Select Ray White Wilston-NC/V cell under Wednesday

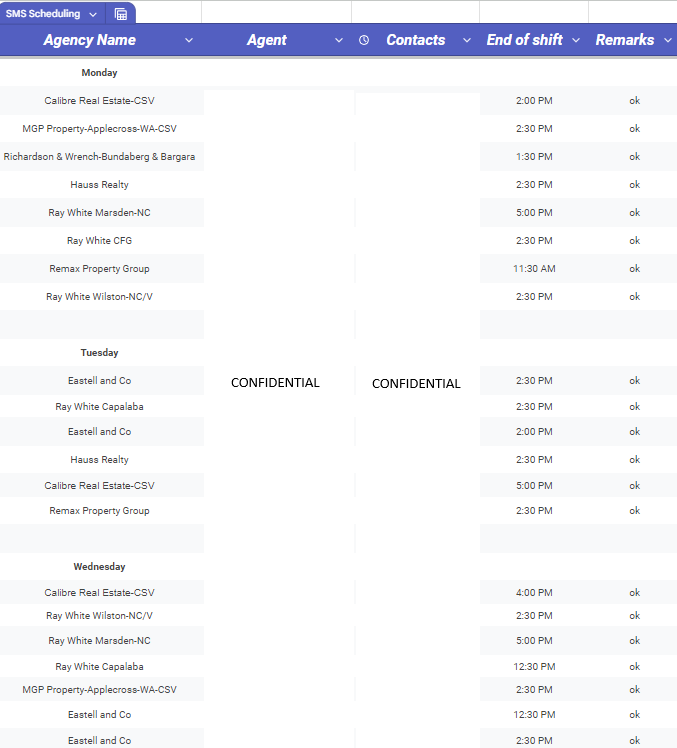[99, 615]
